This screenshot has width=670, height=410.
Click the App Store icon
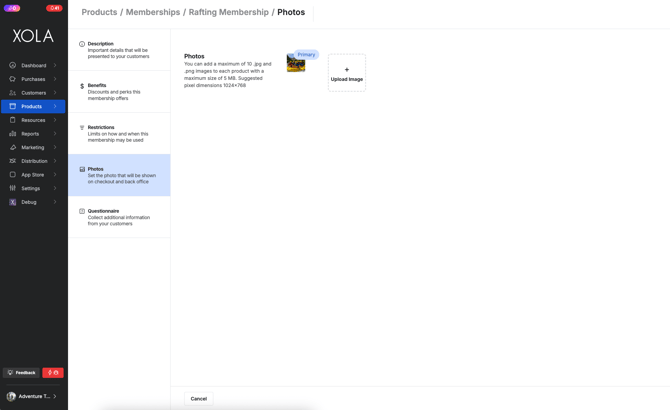click(x=12, y=175)
